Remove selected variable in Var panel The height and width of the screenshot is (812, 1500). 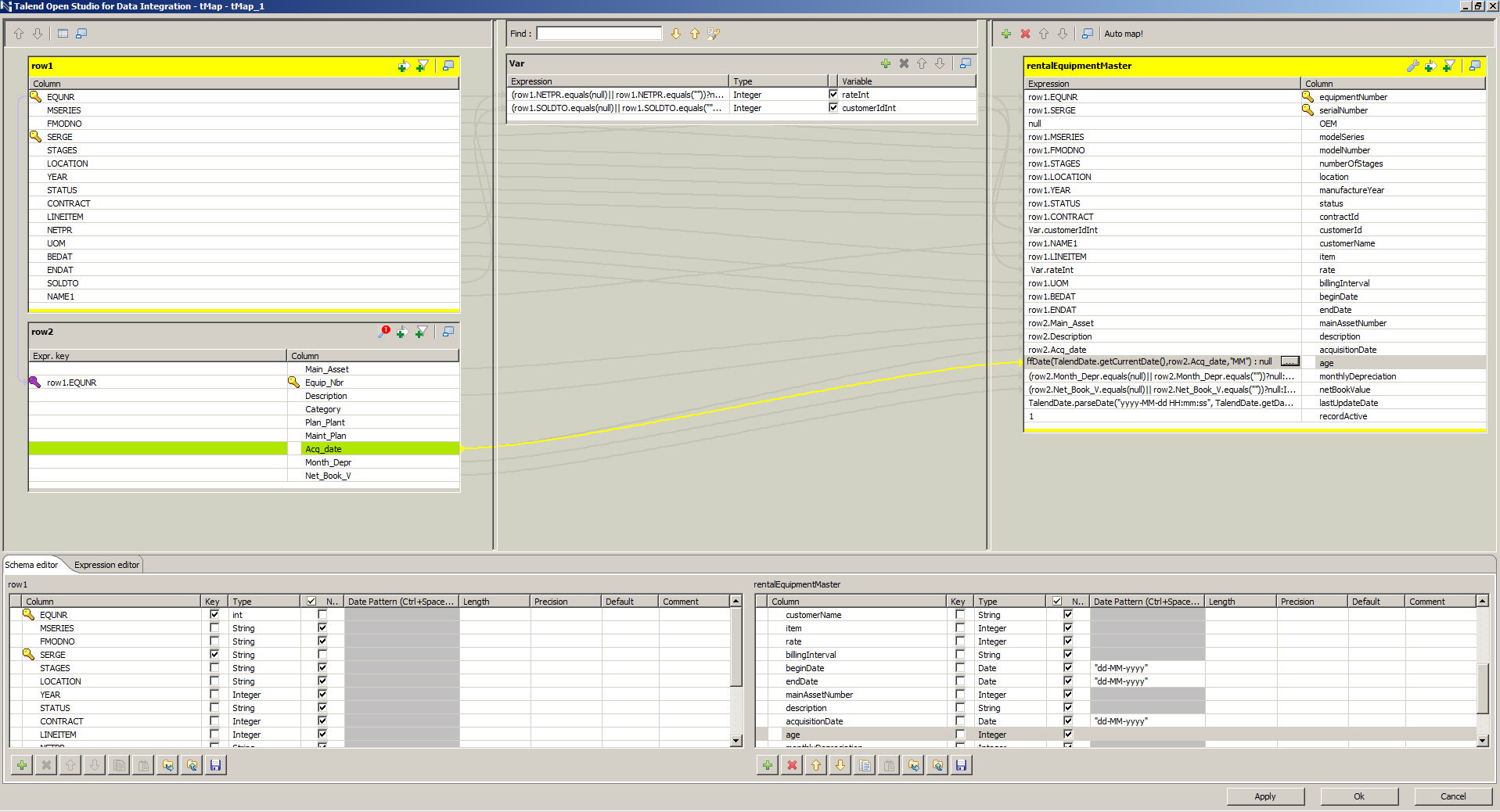pos(904,63)
